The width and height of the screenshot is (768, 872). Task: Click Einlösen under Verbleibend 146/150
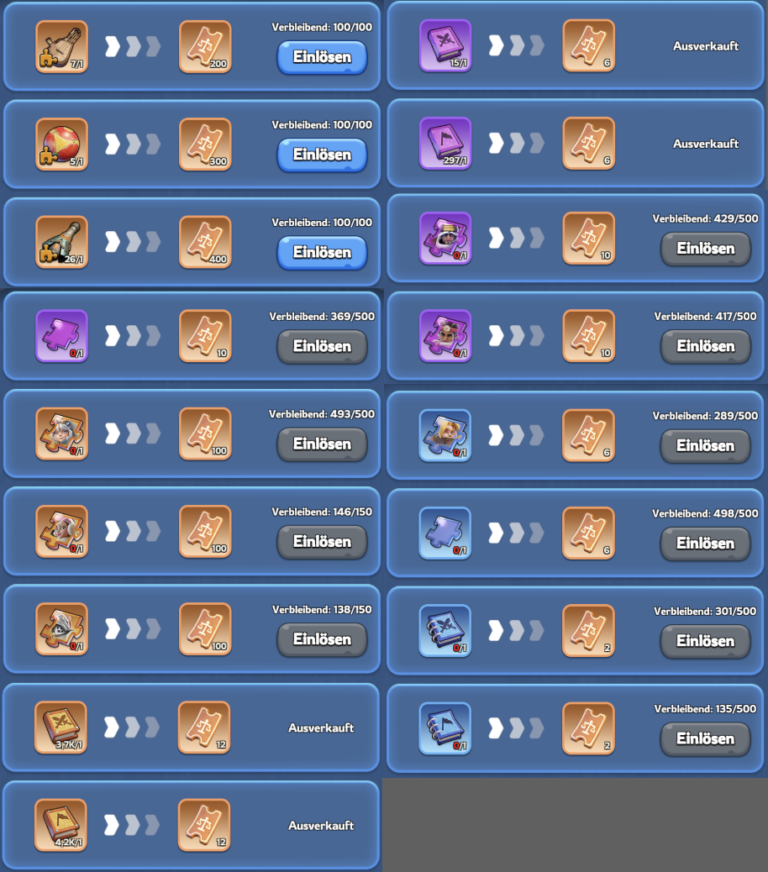tap(322, 542)
